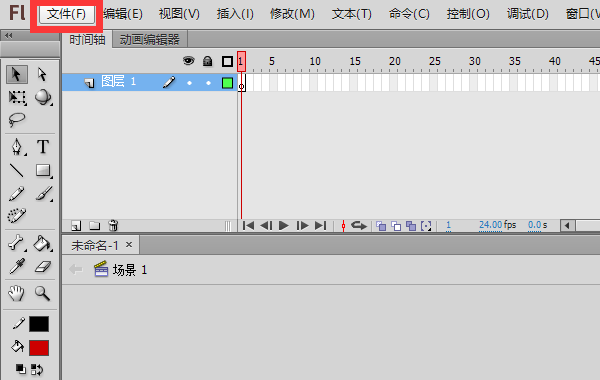Toggle Onion Skin button
The image size is (600, 380).
(x=381, y=226)
